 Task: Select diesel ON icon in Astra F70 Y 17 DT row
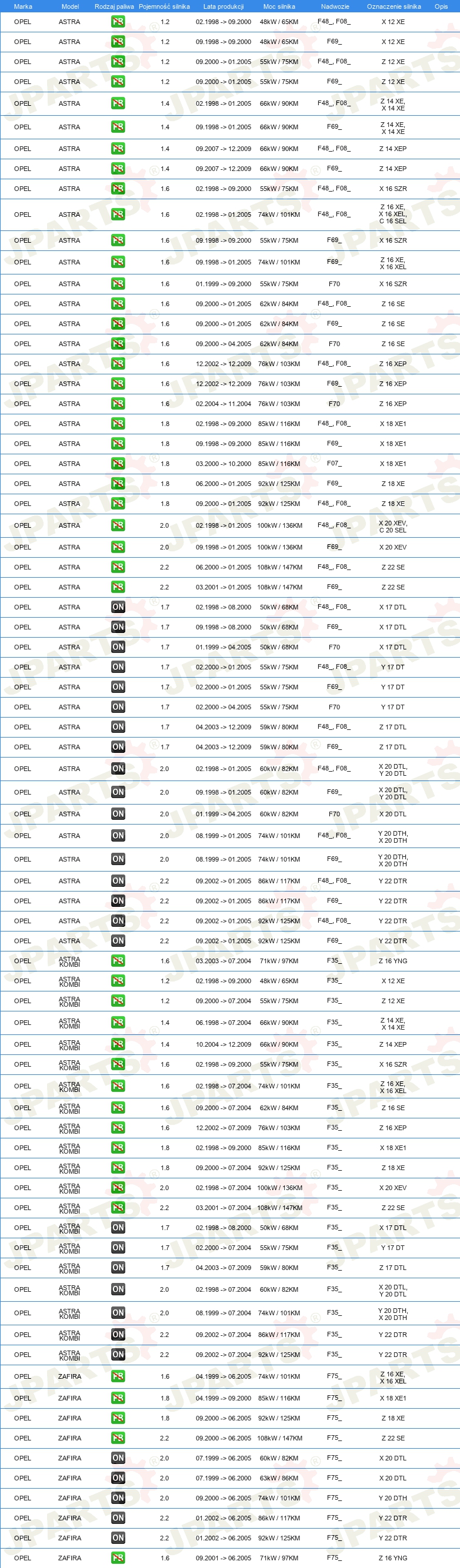click(x=118, y=708)
